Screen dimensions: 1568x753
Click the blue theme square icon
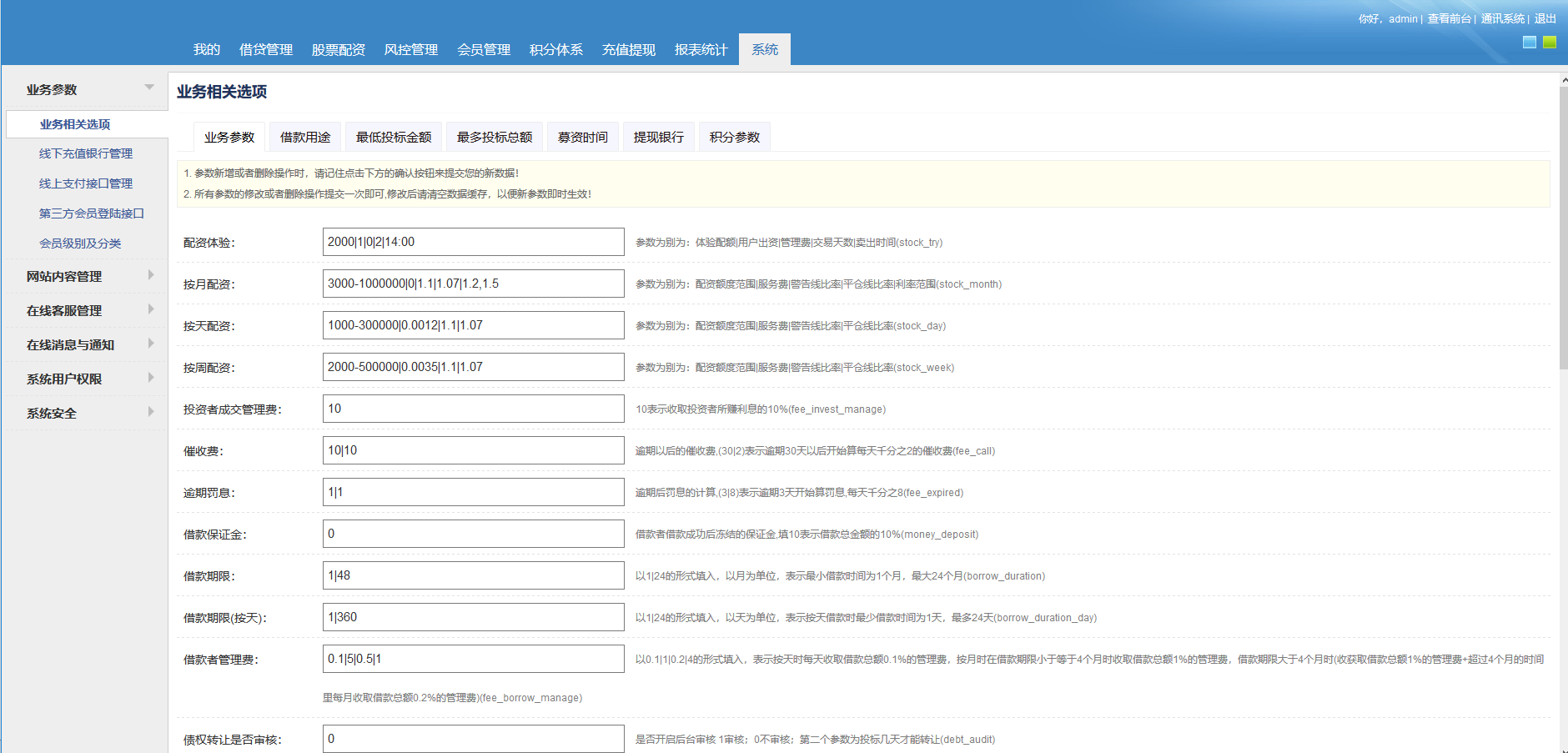[1529, 43]
